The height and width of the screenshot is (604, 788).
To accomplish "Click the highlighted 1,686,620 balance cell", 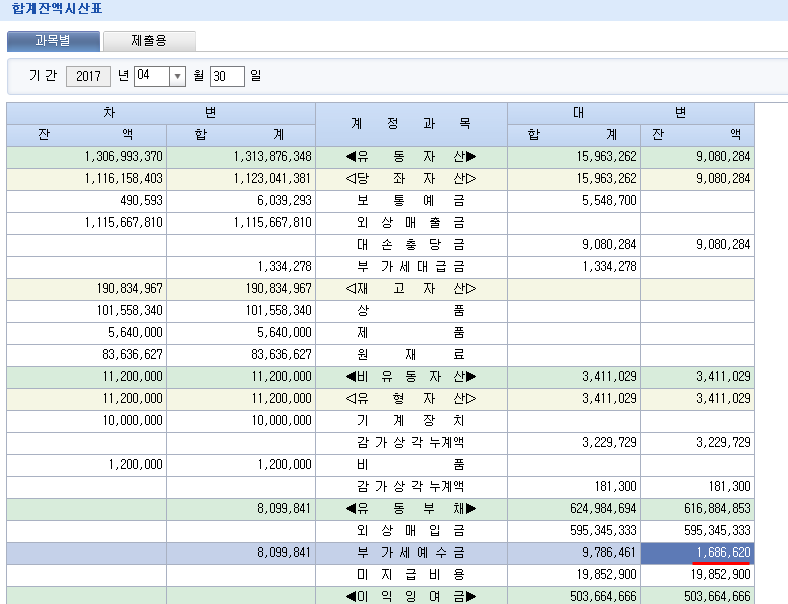I will pos(697,552).
